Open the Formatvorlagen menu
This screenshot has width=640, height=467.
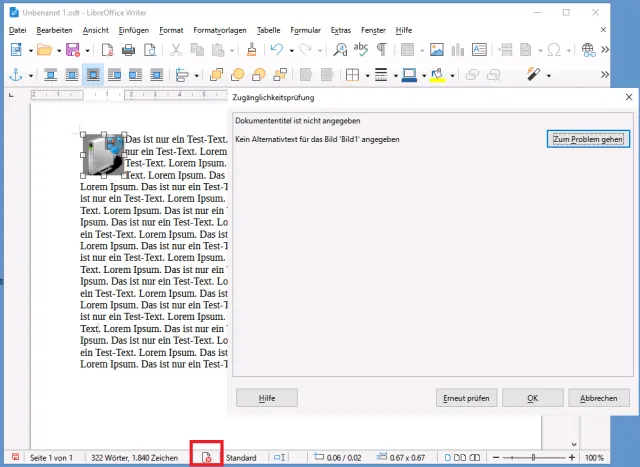pos(218,30)
